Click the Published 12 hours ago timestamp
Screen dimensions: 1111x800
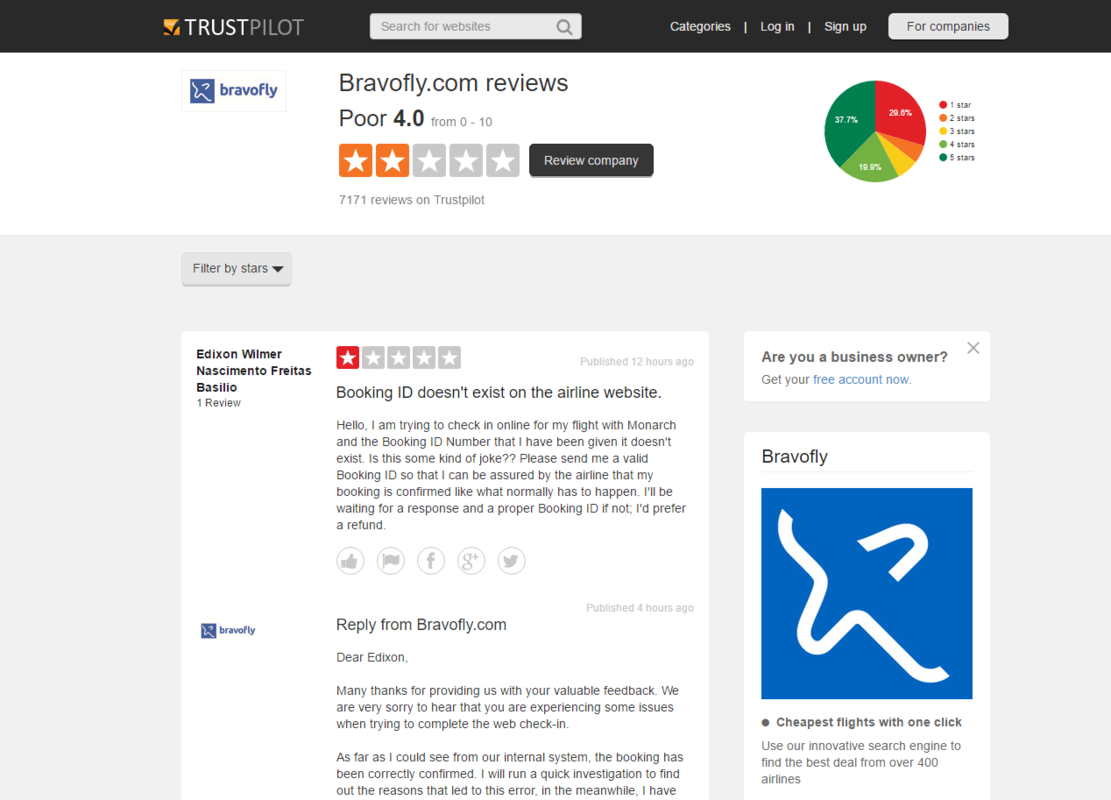(x=636, y=361)
